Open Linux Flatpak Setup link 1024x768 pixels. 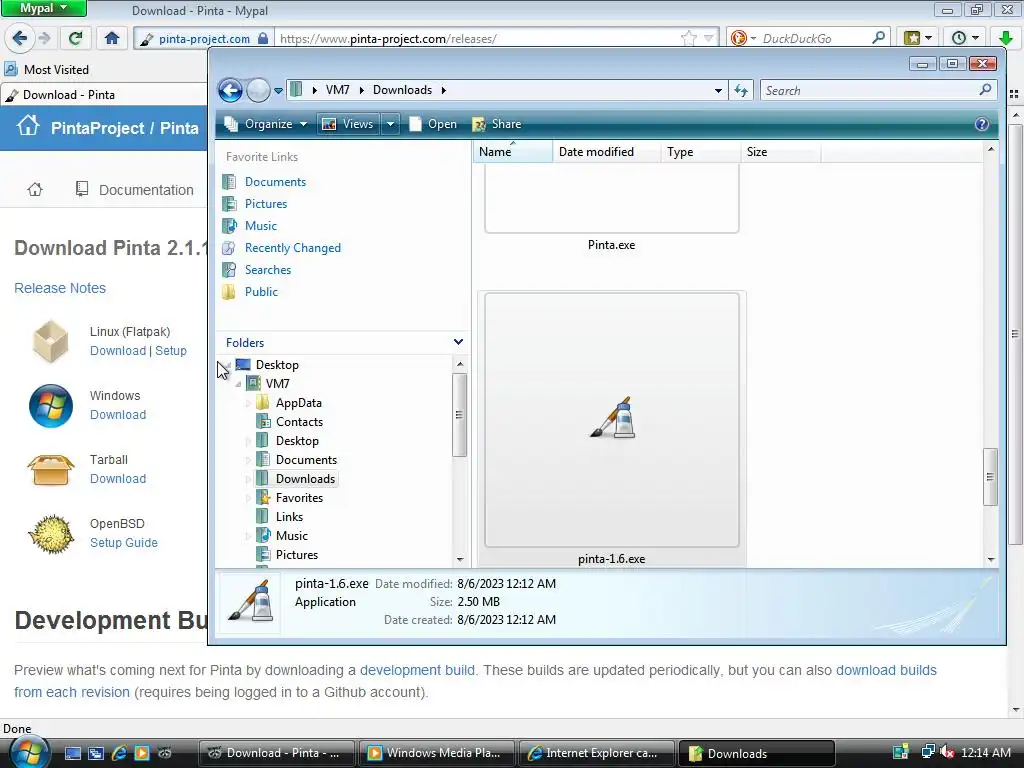[171, 351]
